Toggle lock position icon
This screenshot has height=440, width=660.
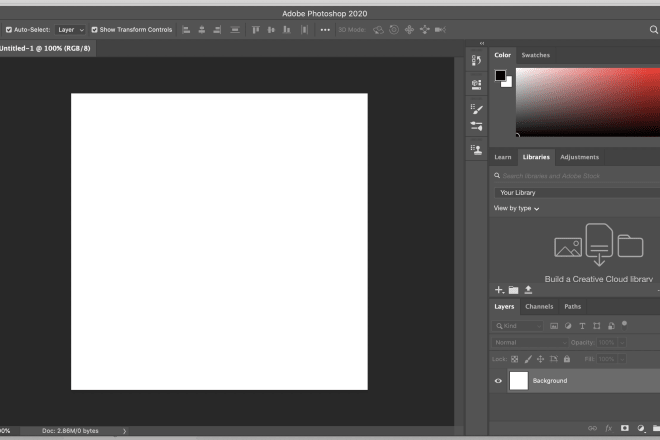tap(540, 359)
